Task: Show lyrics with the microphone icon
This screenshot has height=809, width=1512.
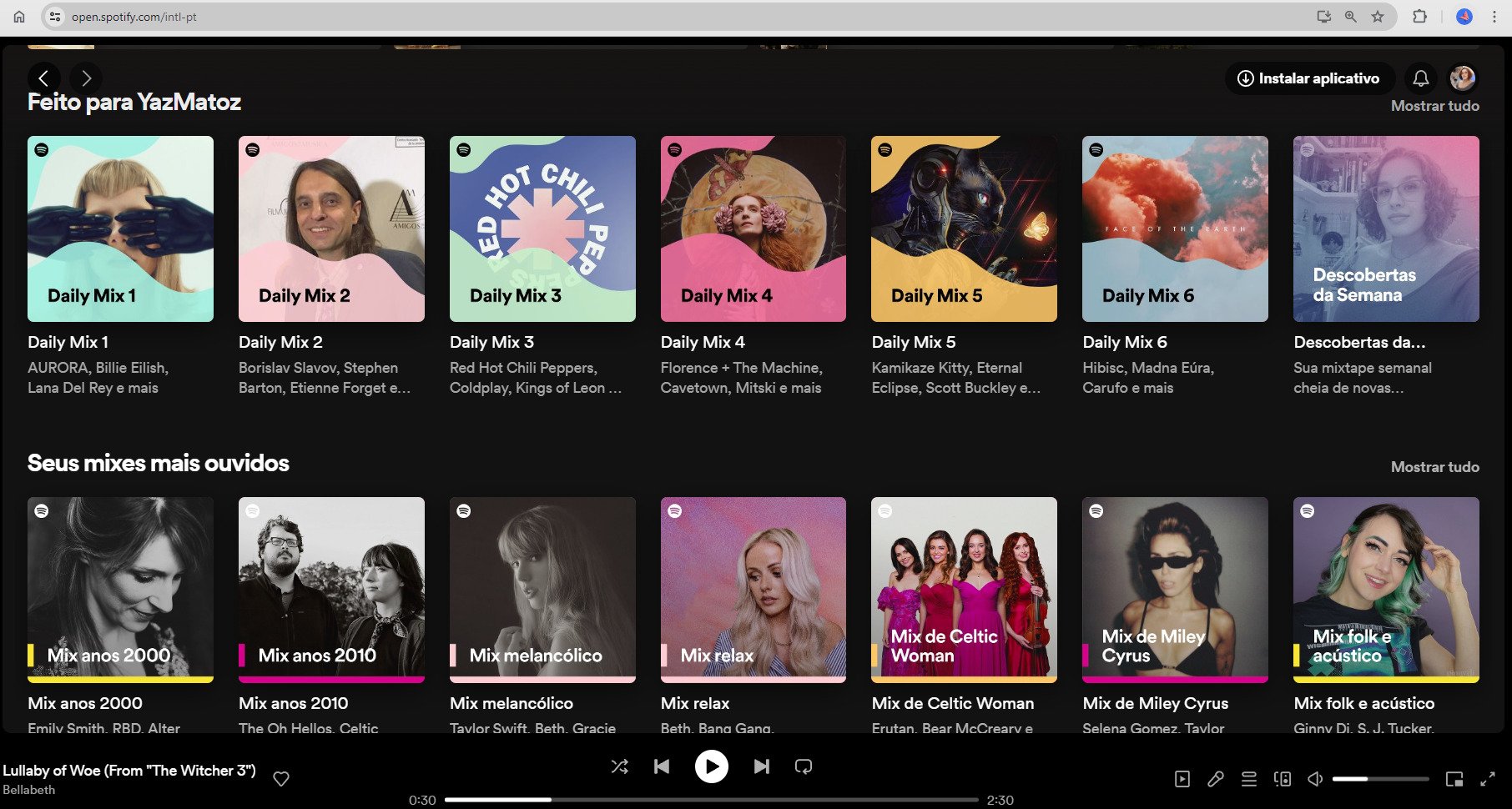Action: coord(1216,779)
